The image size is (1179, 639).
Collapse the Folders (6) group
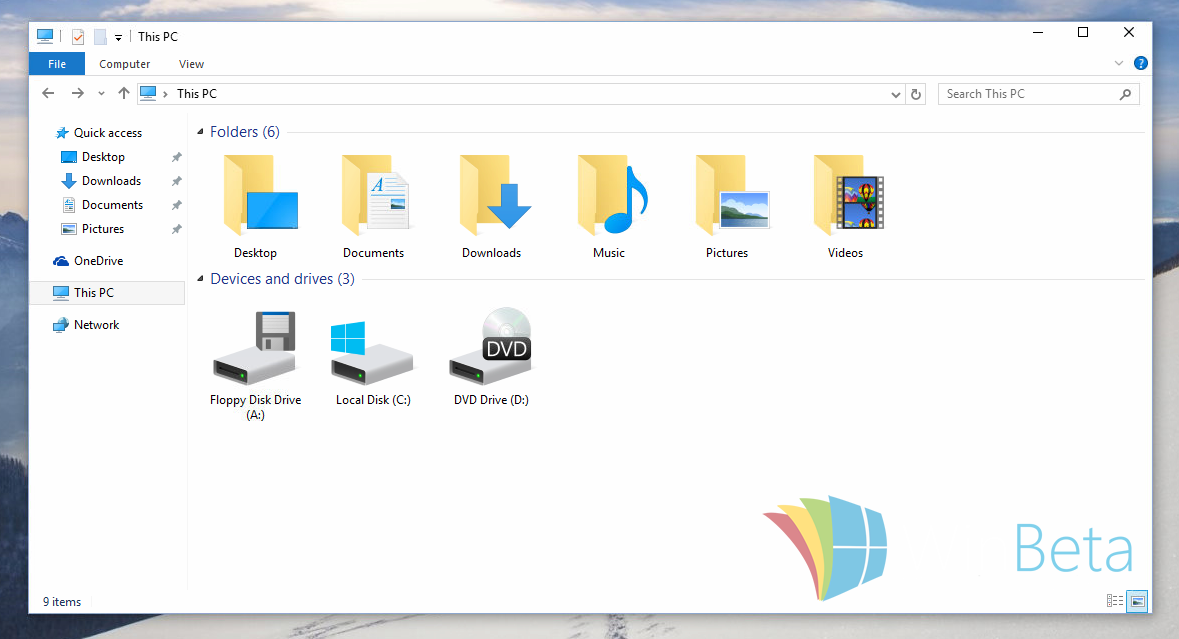[201, 132]
